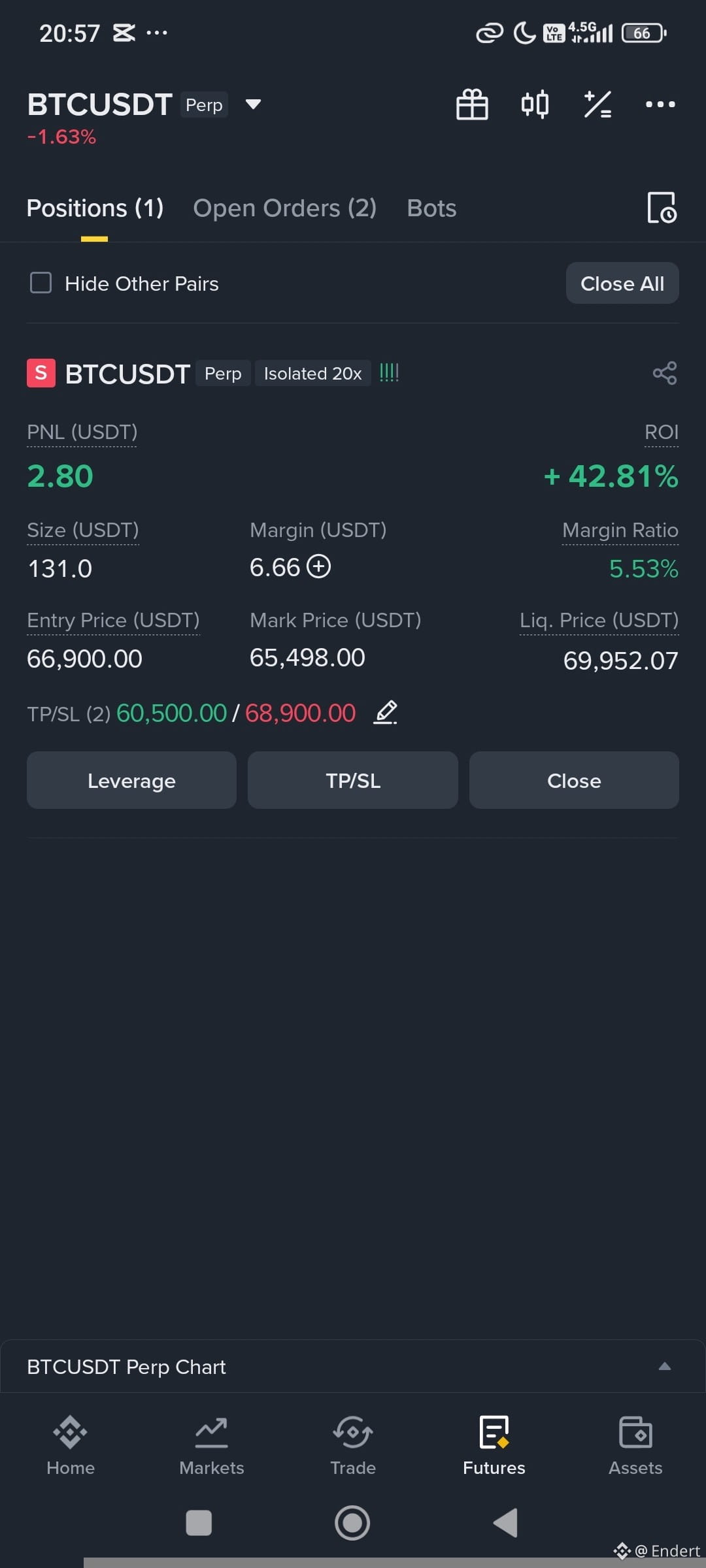
Task: Edit TP/SL with the pencil icon
Action: (x=386, y=712)
